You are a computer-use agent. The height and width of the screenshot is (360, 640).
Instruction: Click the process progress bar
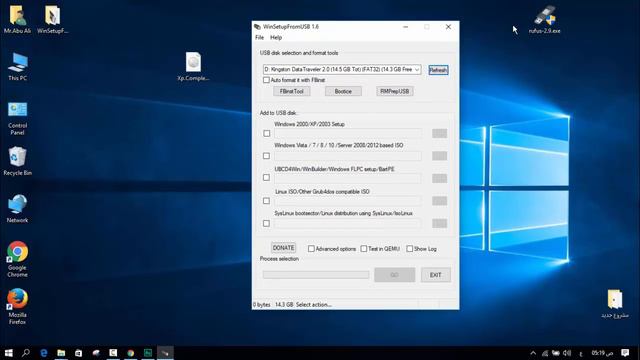coord(316,275)
